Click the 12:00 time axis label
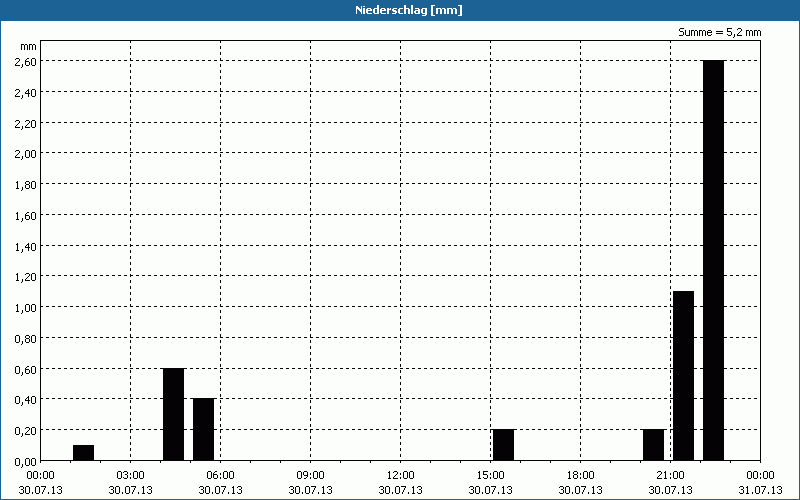Viewport: 800px width, 500px height. click(401, 476)
